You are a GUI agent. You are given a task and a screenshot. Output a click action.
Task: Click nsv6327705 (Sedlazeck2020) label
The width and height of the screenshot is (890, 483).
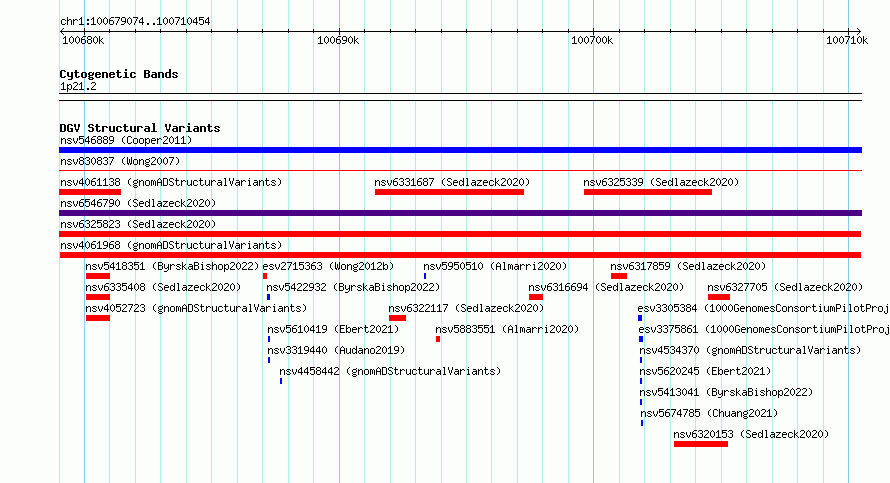click(785, 287)
